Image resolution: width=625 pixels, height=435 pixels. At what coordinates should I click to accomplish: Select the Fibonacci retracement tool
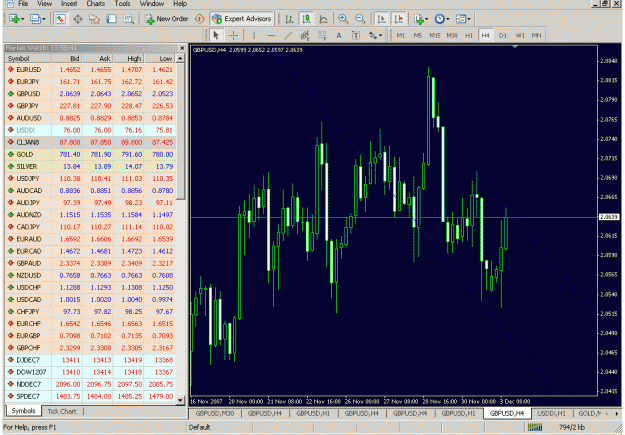pyautogui.click(x=322, y=35)
